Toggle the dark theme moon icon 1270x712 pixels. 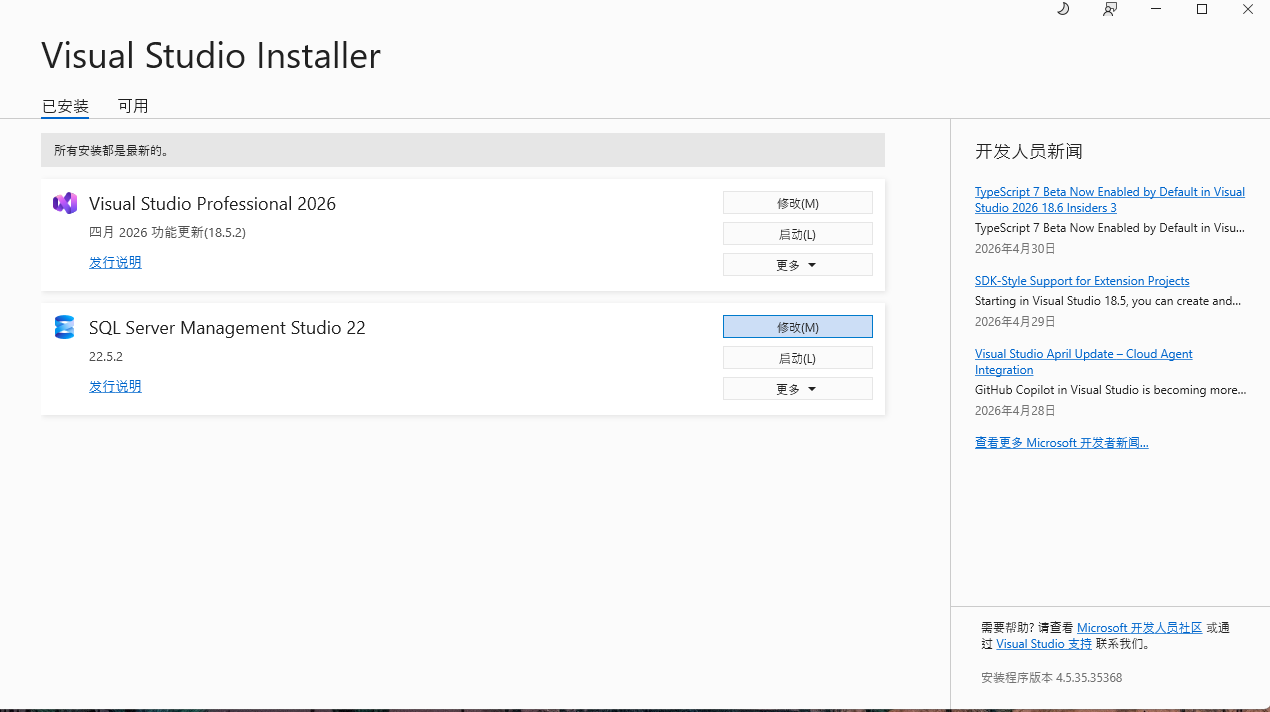click(1063, 9)
